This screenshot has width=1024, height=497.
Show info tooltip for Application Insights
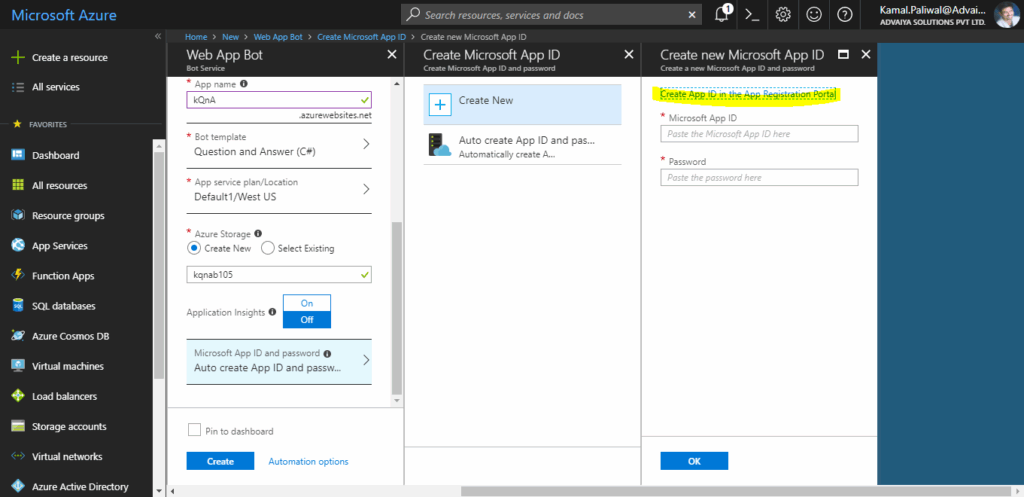click(272, 313)
